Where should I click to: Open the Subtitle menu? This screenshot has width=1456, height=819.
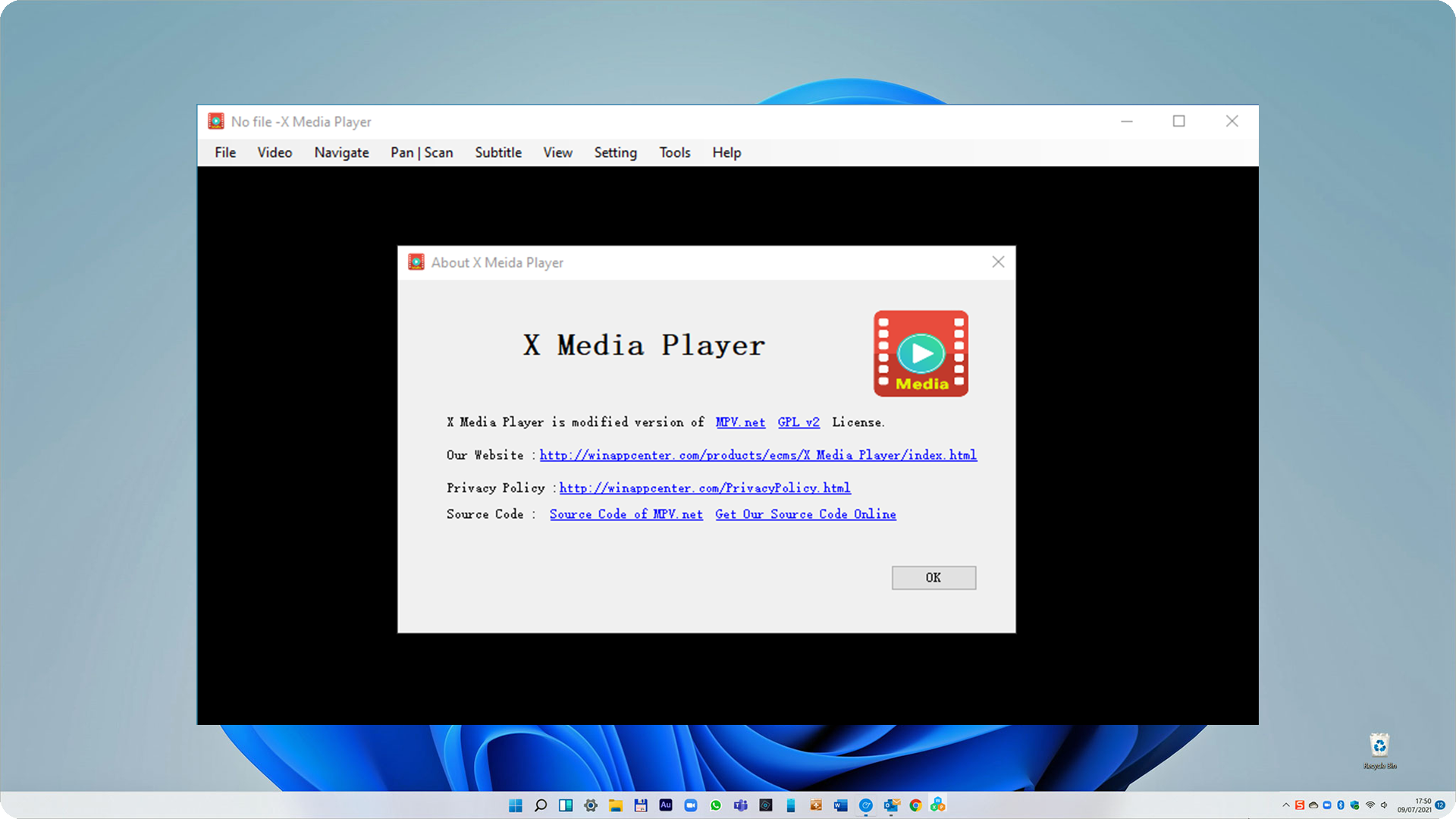(x=498, y=152)
